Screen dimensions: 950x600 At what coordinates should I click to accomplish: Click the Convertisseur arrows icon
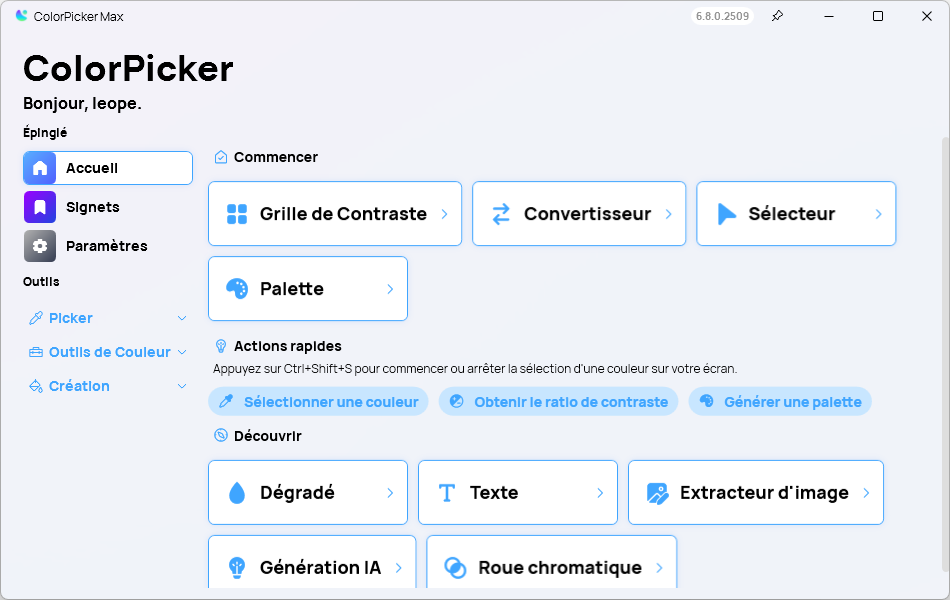(501, 214)
